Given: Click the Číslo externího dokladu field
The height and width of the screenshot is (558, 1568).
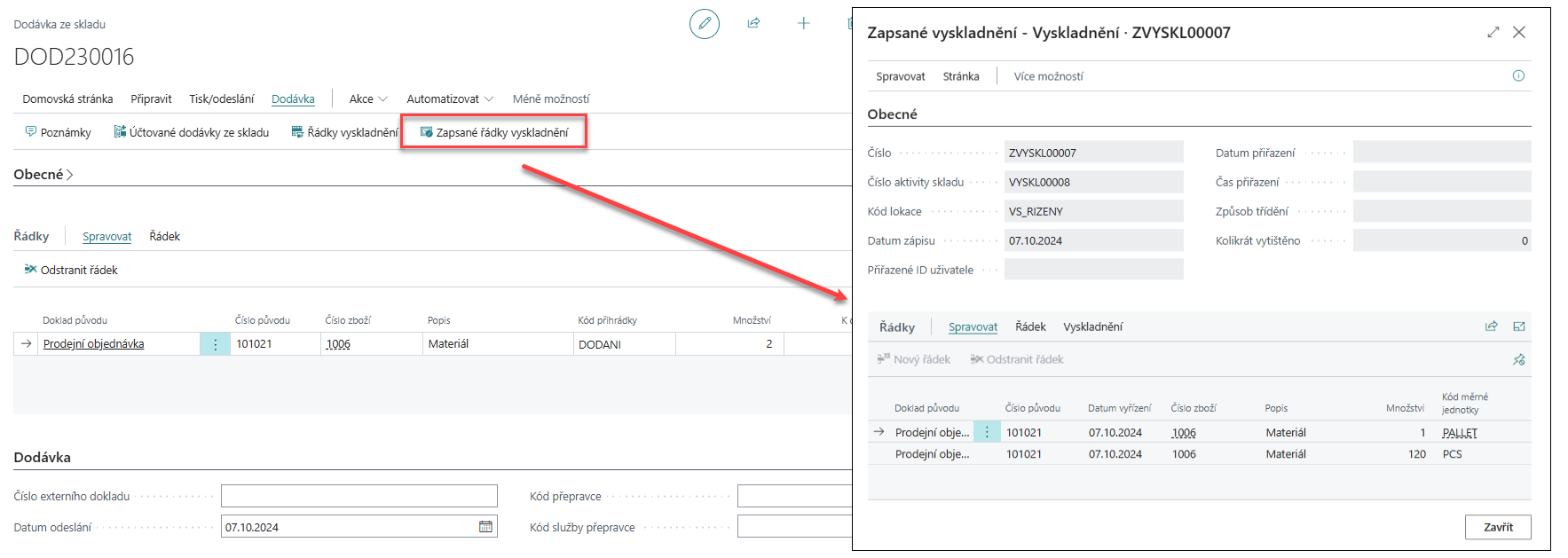Looking at the screenshot, I should (x=359, y=496).
